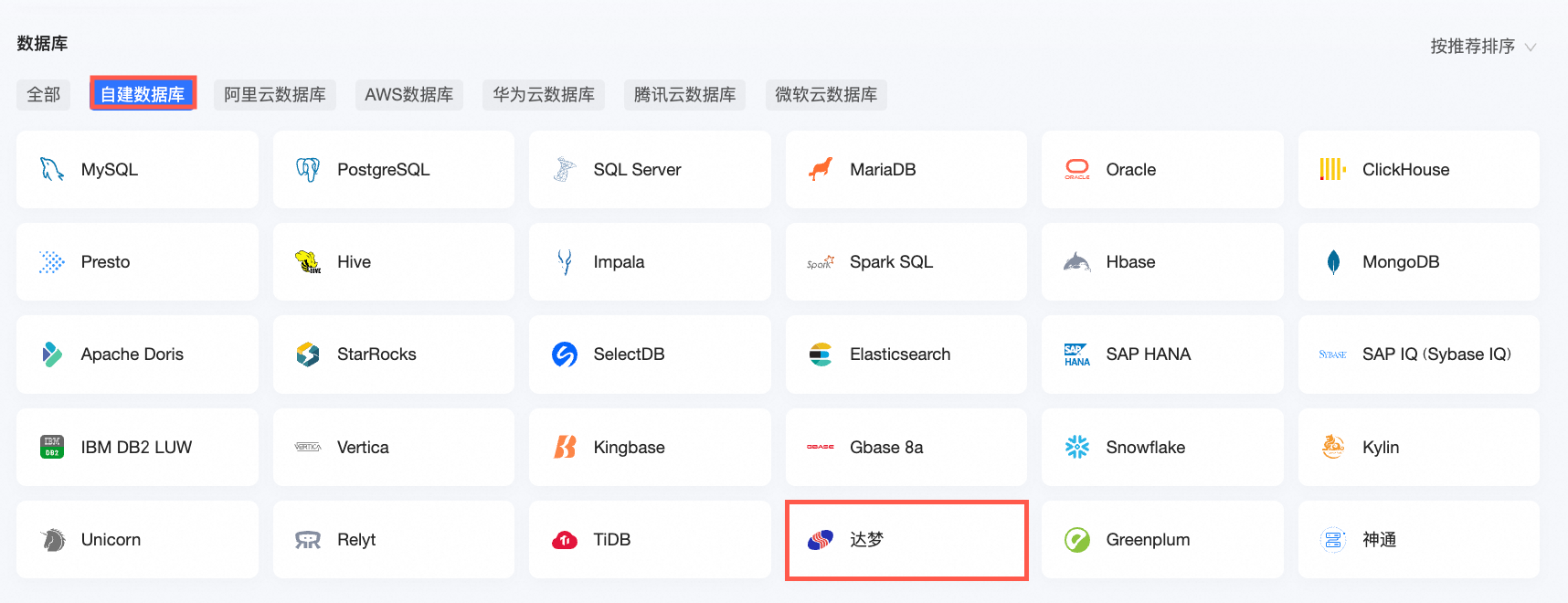Click the Impala antler icon
The image size is (1568, 603).
[565, 262]
